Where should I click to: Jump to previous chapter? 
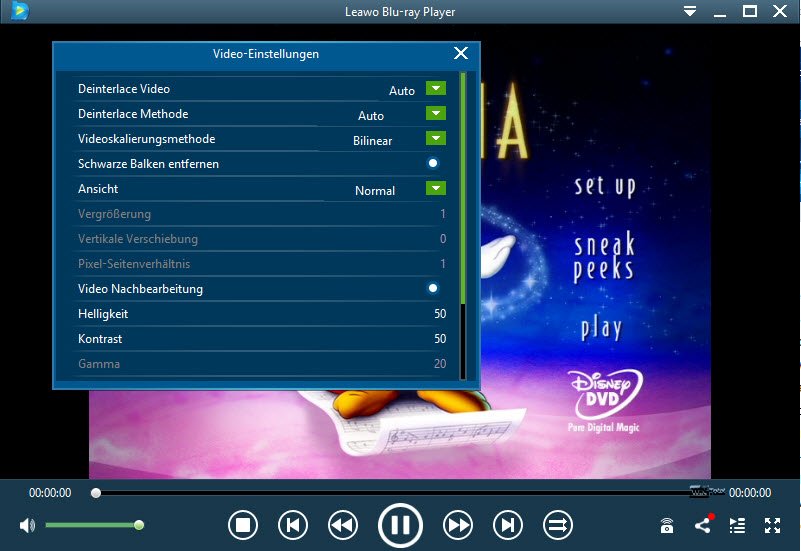tap(293, 525)
